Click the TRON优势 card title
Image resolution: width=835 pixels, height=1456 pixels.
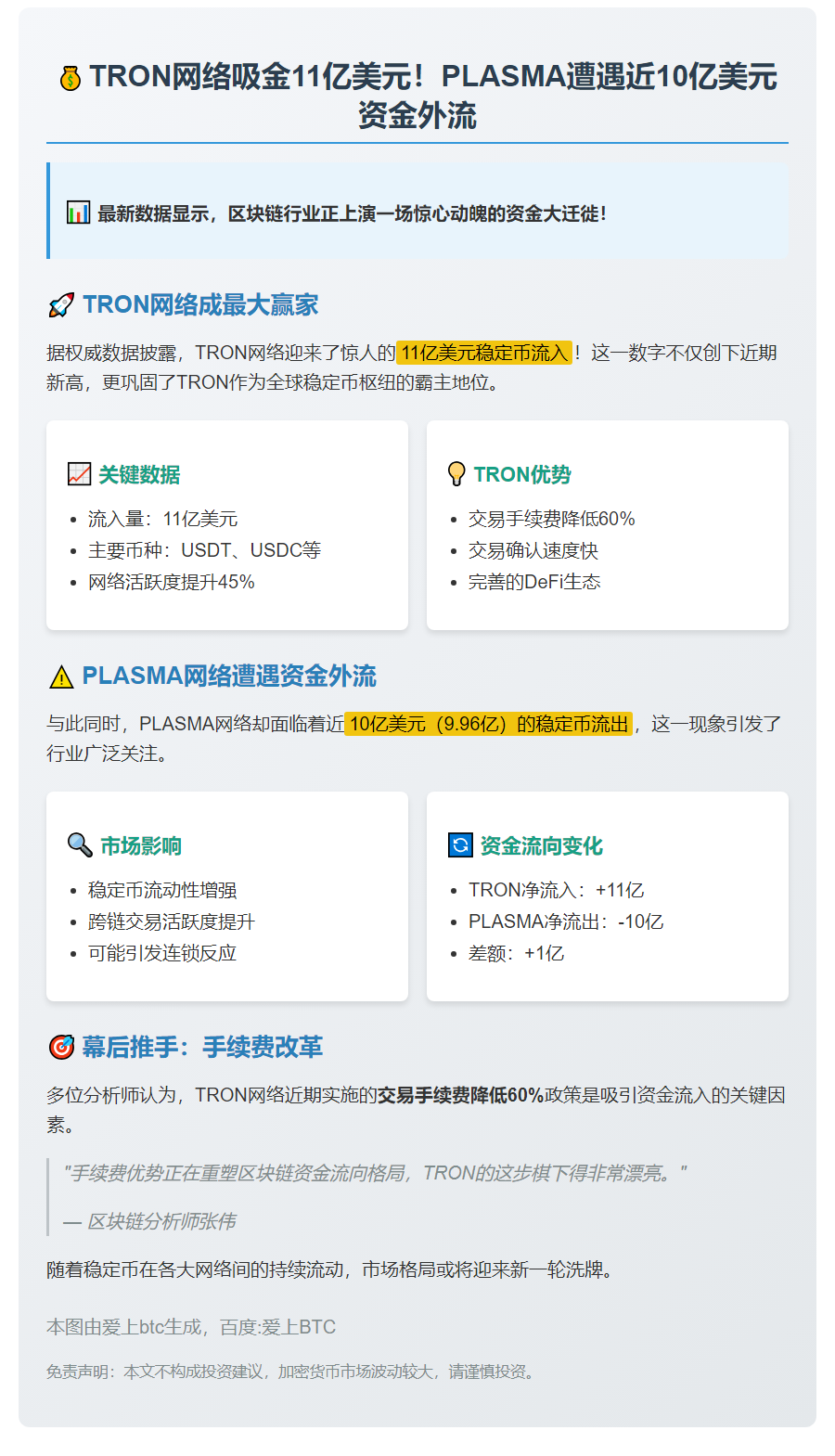tap(522, 474)
